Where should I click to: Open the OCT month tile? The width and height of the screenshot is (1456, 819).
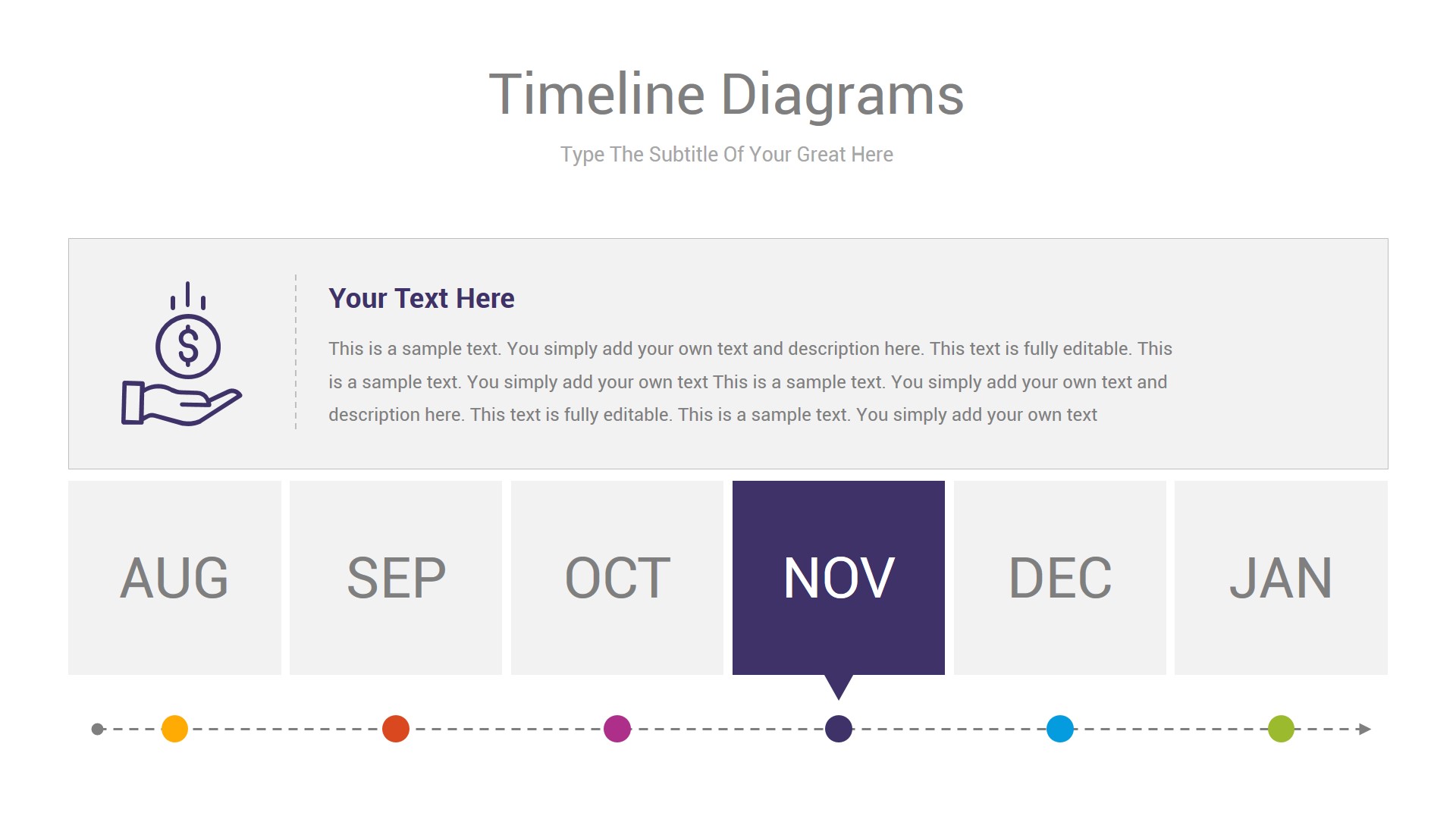pos(617,577)
